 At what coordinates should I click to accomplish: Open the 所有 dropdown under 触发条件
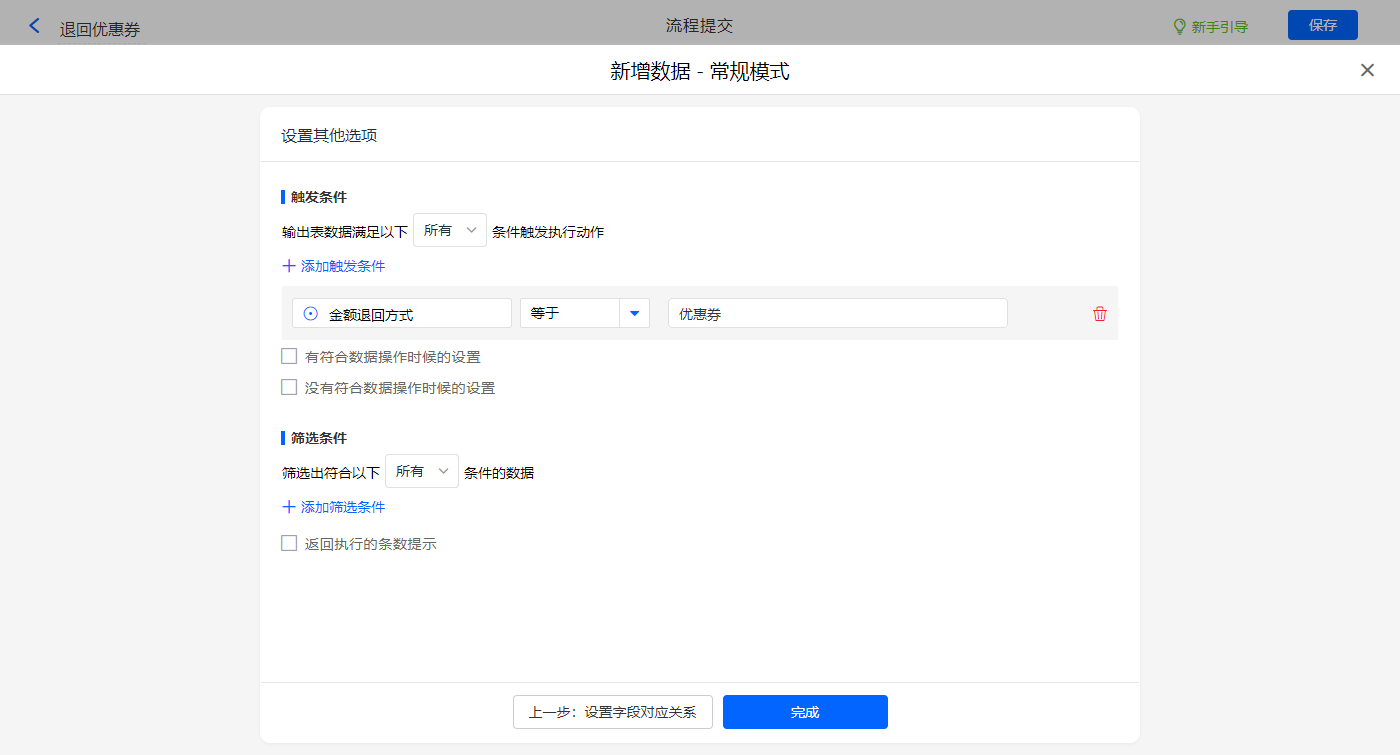[x=449, y=230]
